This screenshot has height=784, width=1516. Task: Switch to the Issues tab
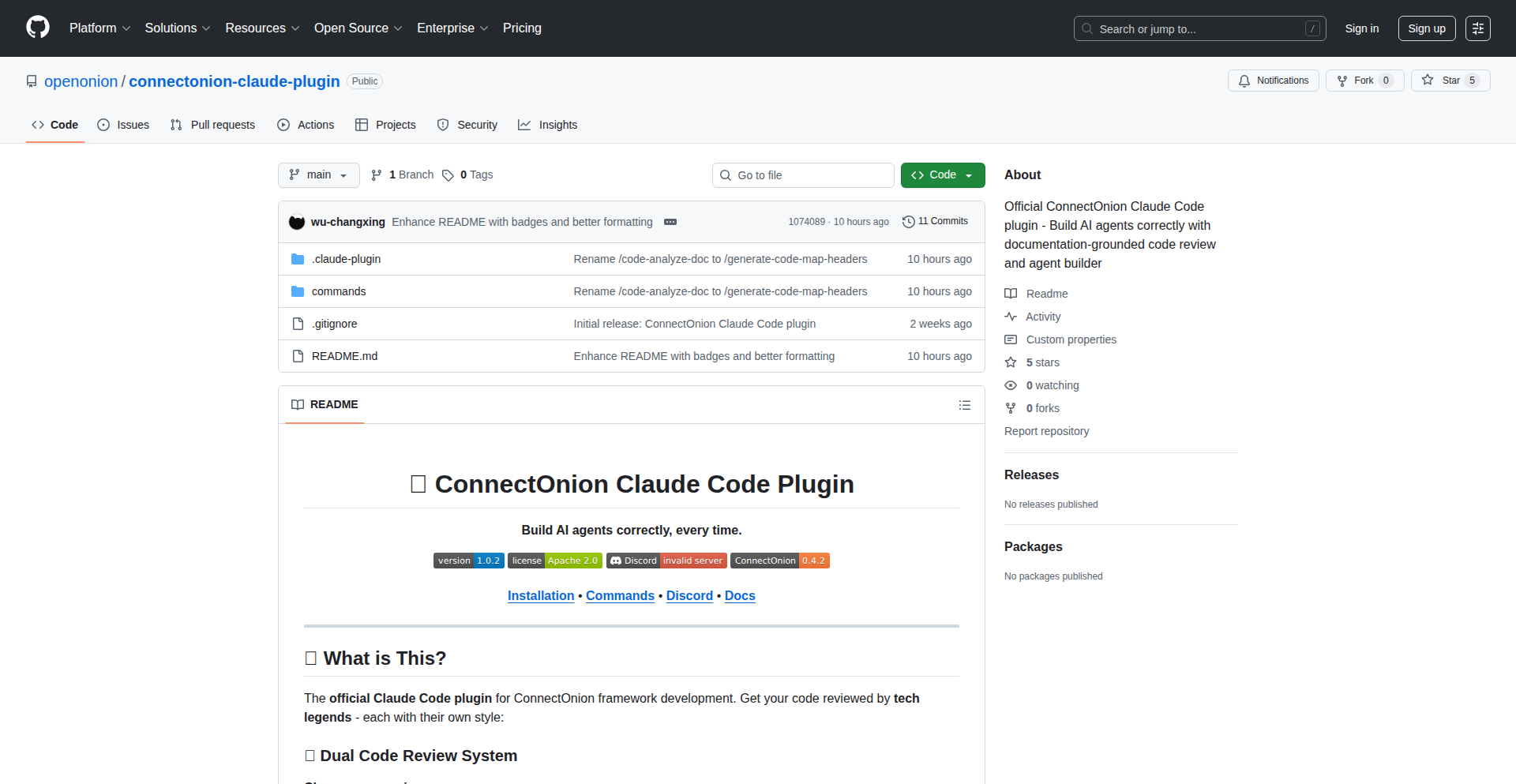tap(123, 125)
